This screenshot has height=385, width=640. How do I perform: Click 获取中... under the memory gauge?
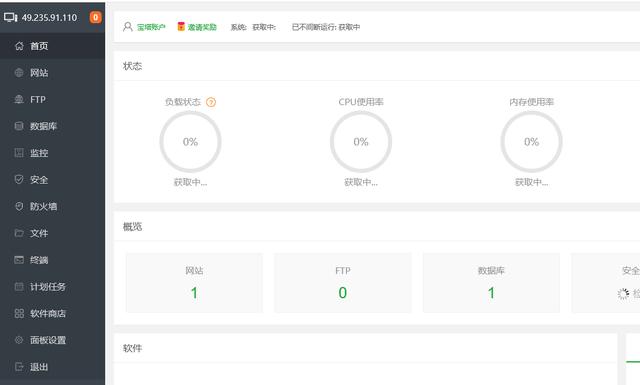click(x=531, y=182)
